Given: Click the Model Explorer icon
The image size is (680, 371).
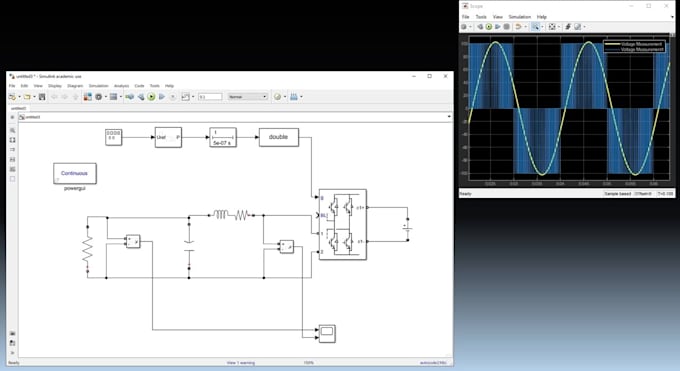Looking at the screenshot, I should click(x=113, y=97).
